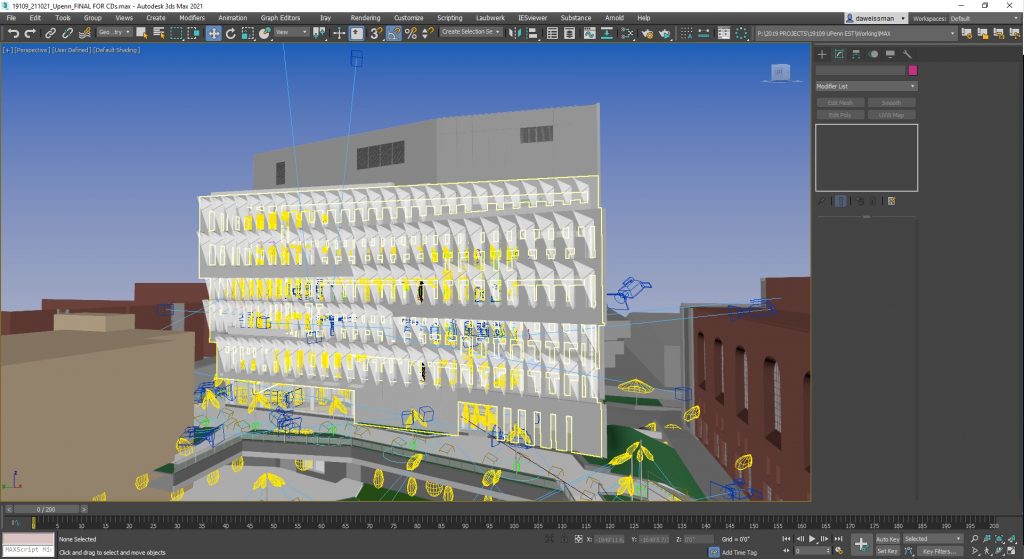Open the File menu
This screenshot has width=1024, height=559.
tap(11, 18)
